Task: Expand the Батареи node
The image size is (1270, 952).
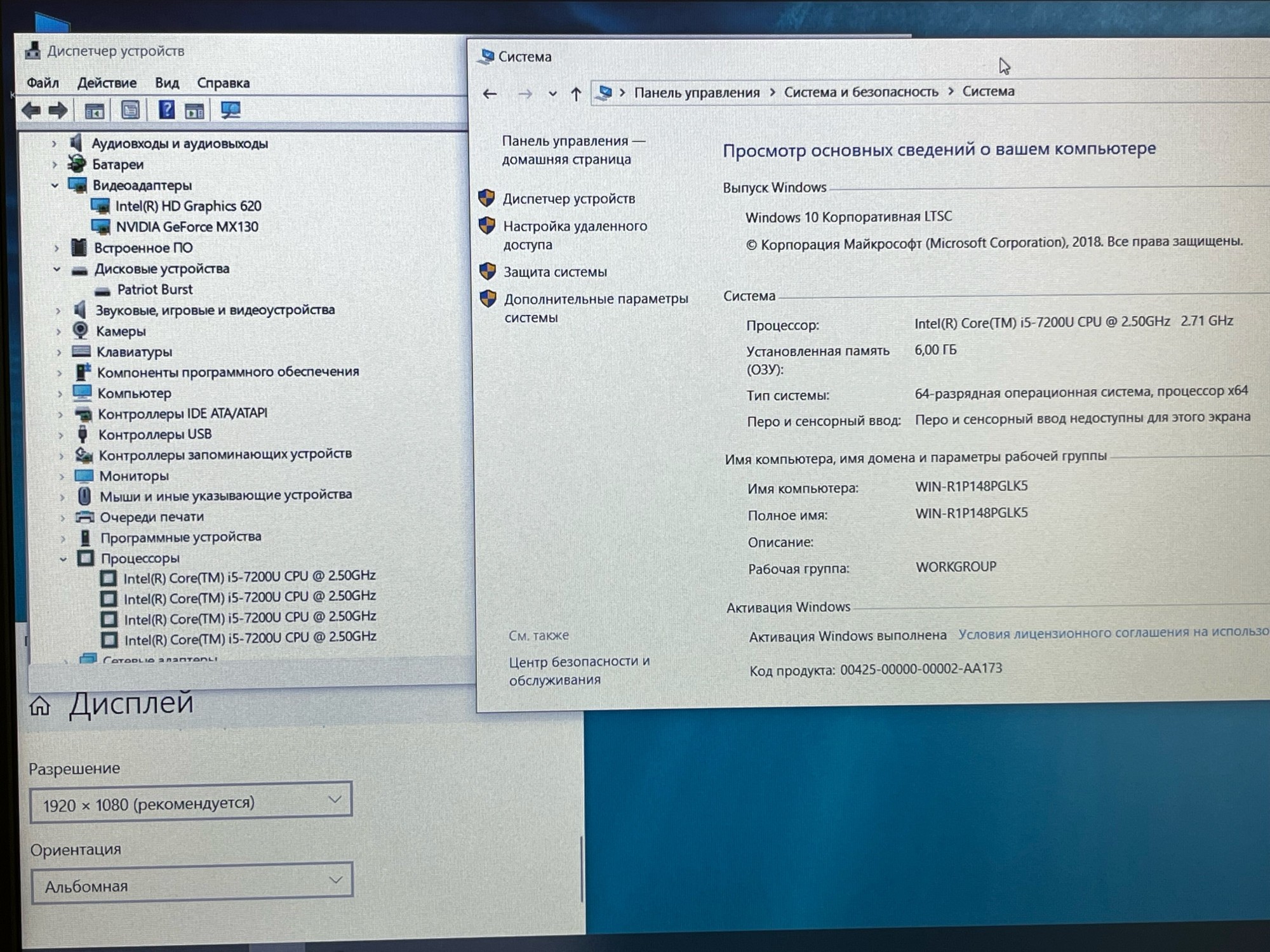Action: 55,165
